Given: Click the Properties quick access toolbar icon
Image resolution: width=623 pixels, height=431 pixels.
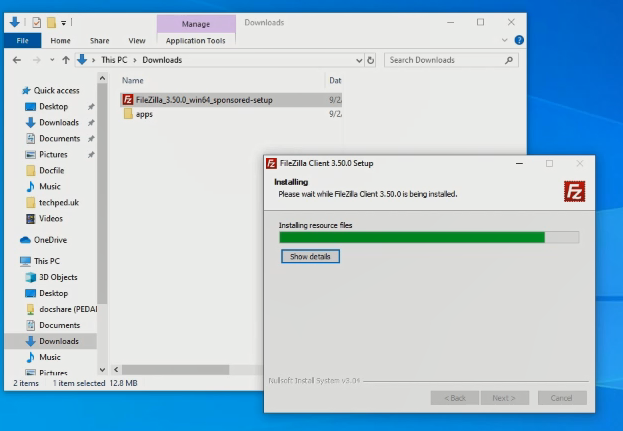Looking at the screenshot, I should (x=37, y=22).
